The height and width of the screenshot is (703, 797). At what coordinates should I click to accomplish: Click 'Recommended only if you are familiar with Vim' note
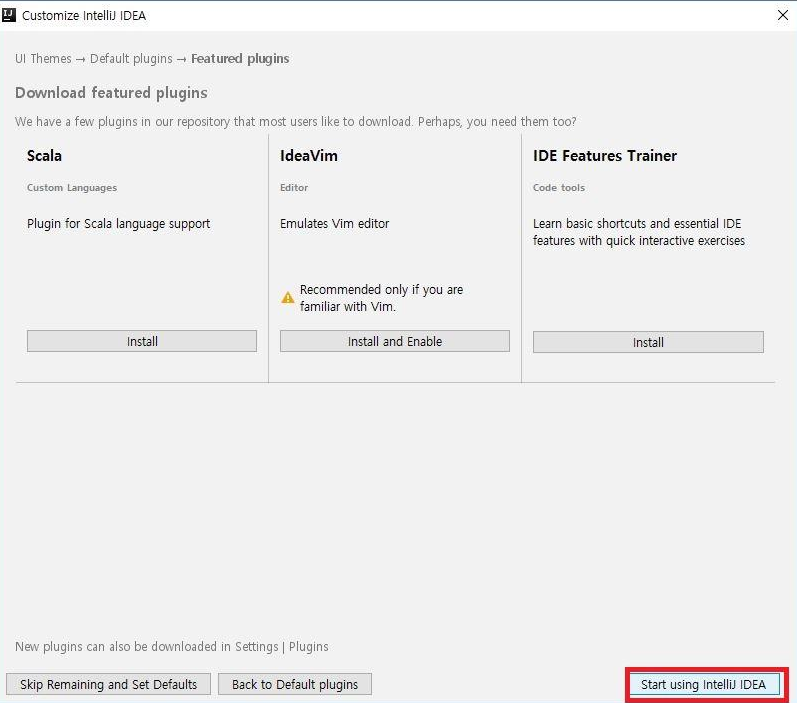click(381, 298)
